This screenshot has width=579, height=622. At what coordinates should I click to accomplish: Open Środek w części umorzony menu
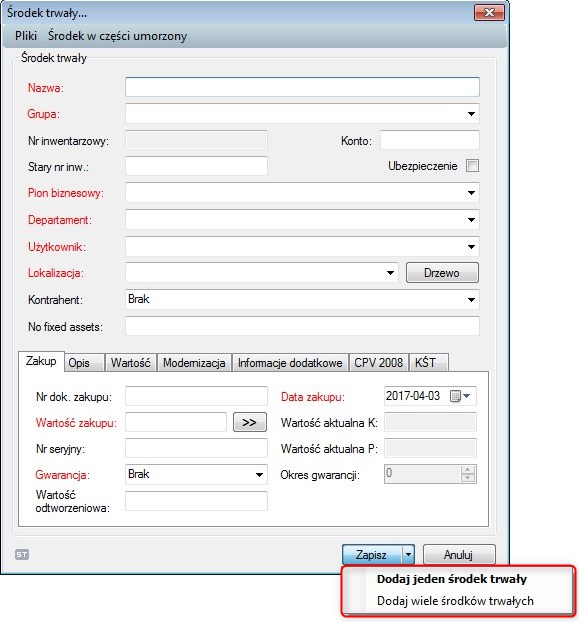coord(117,36)
